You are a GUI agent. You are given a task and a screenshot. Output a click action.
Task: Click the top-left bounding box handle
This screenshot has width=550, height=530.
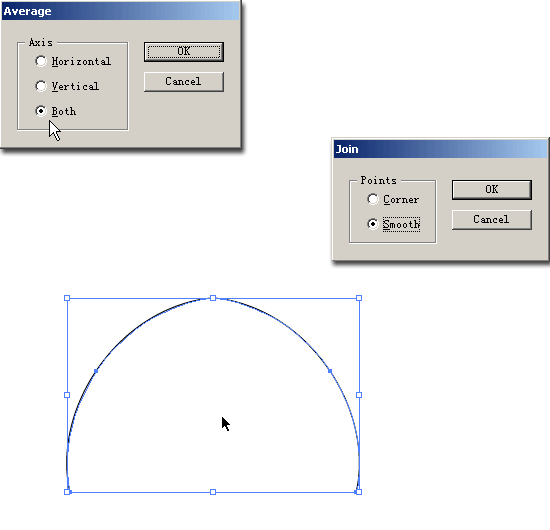point(67,298)
